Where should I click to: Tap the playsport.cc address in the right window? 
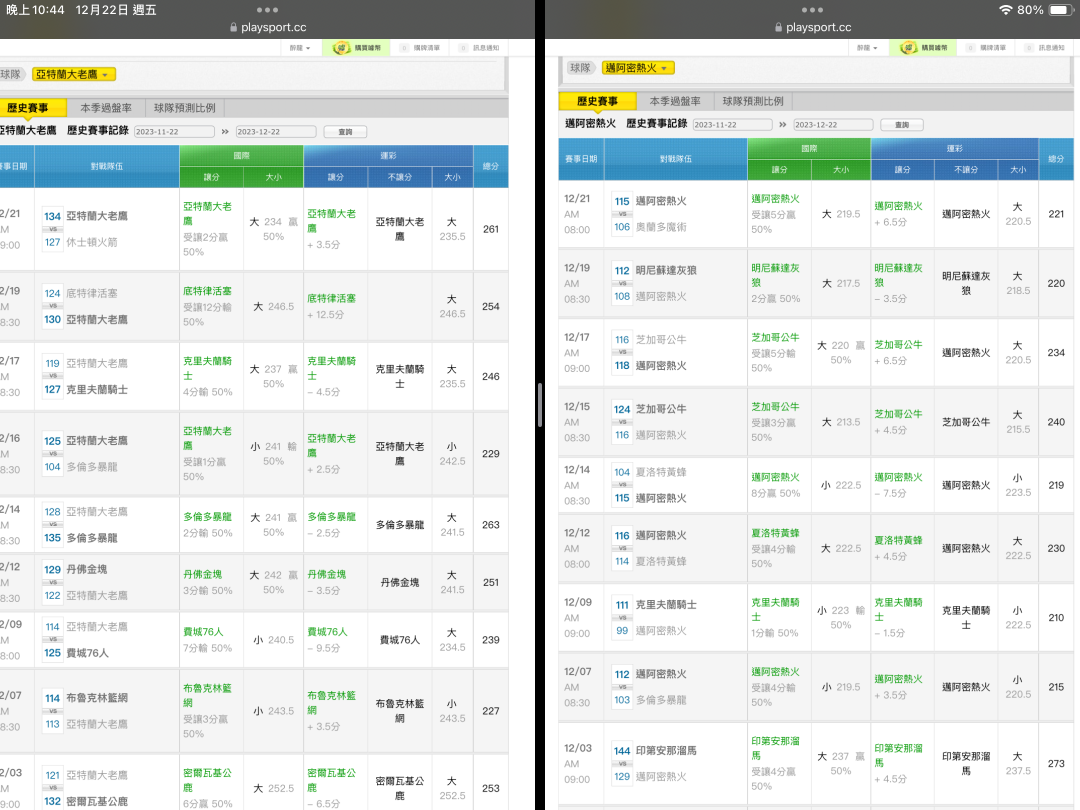pos(818,28)
